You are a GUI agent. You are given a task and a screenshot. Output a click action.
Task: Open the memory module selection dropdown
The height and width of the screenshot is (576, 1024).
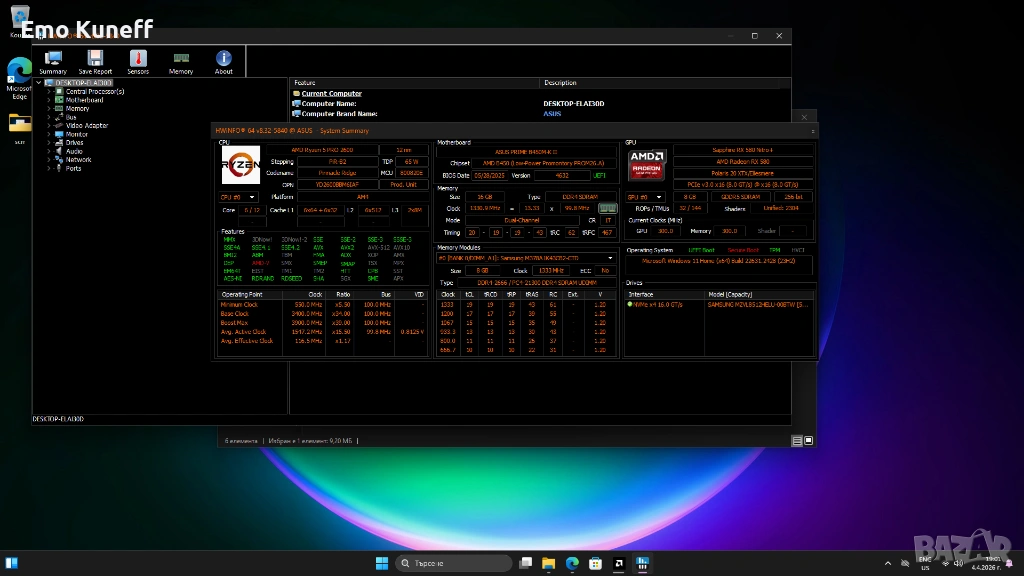[526, 258]
